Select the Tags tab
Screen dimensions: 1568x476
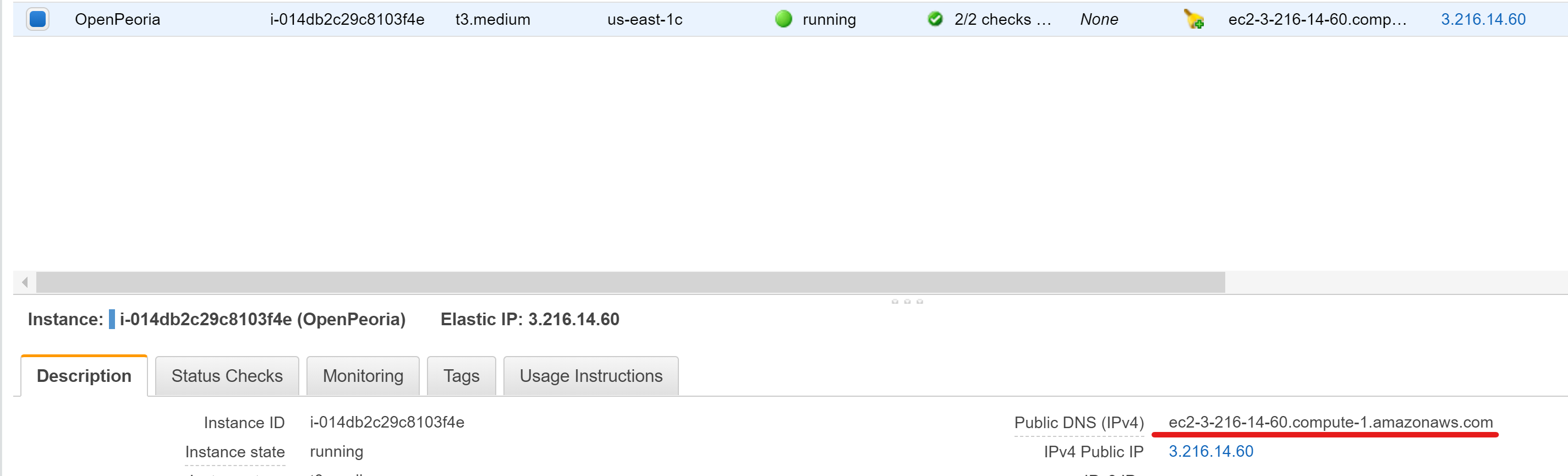[x=462, y=375]
